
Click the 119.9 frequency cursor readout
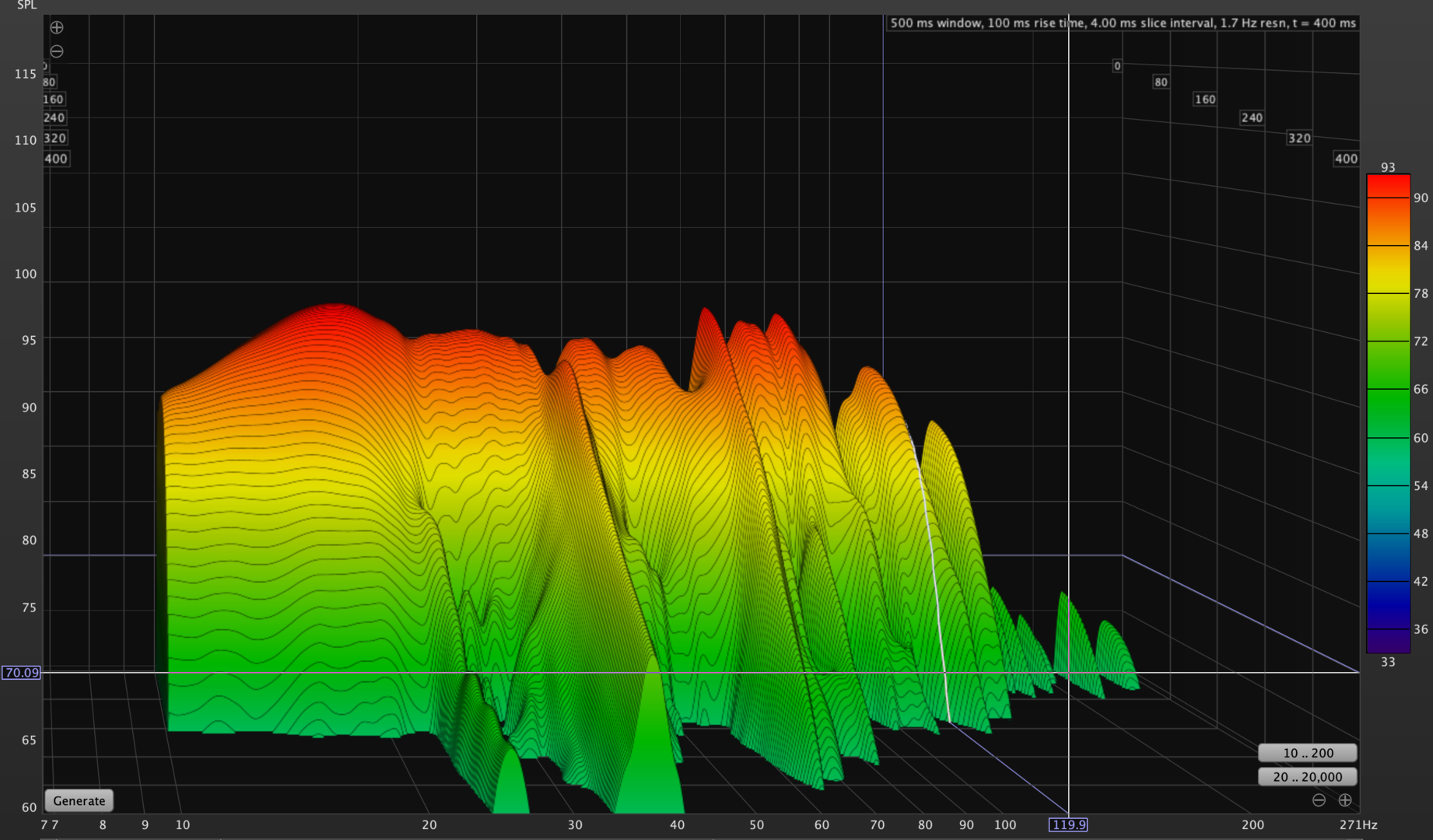tap(1067, 824)
